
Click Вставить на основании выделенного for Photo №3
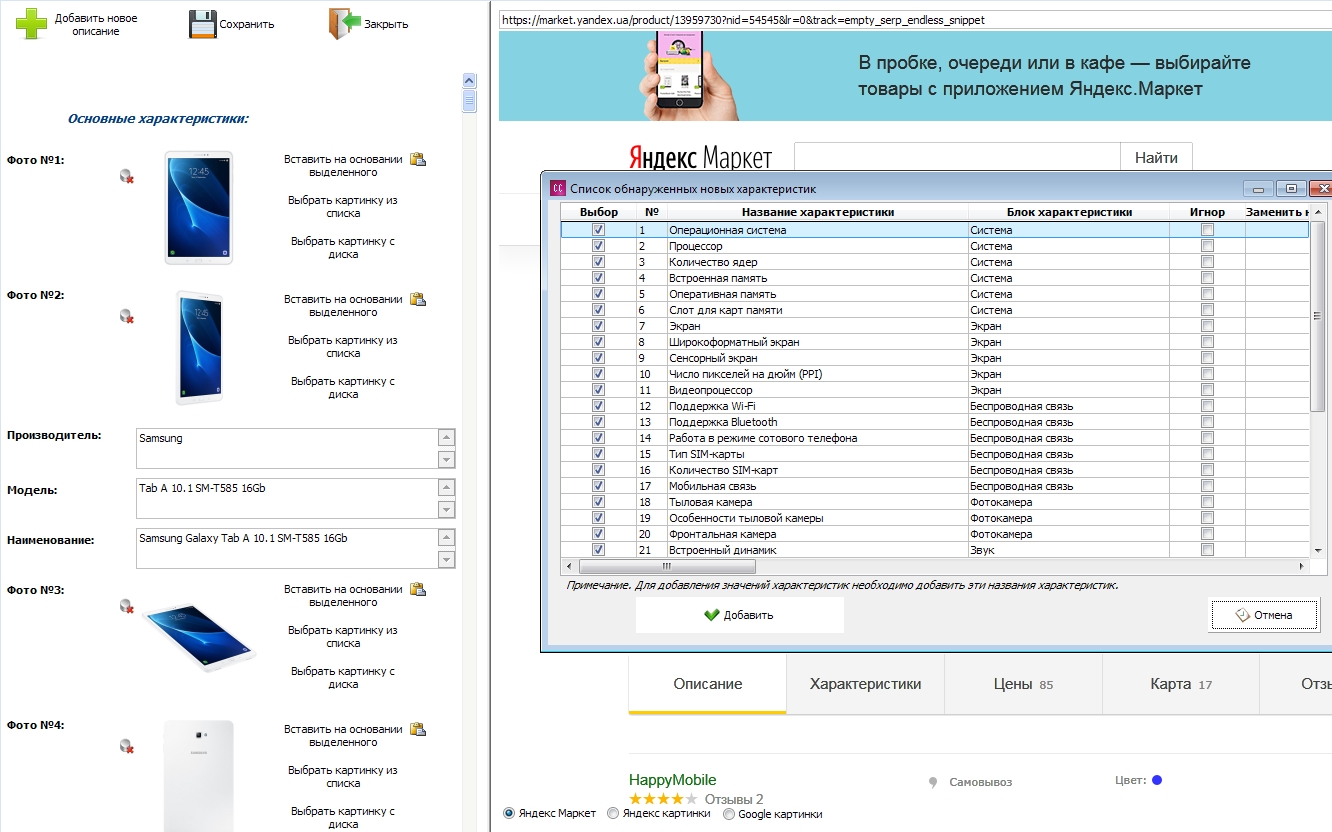343,596
